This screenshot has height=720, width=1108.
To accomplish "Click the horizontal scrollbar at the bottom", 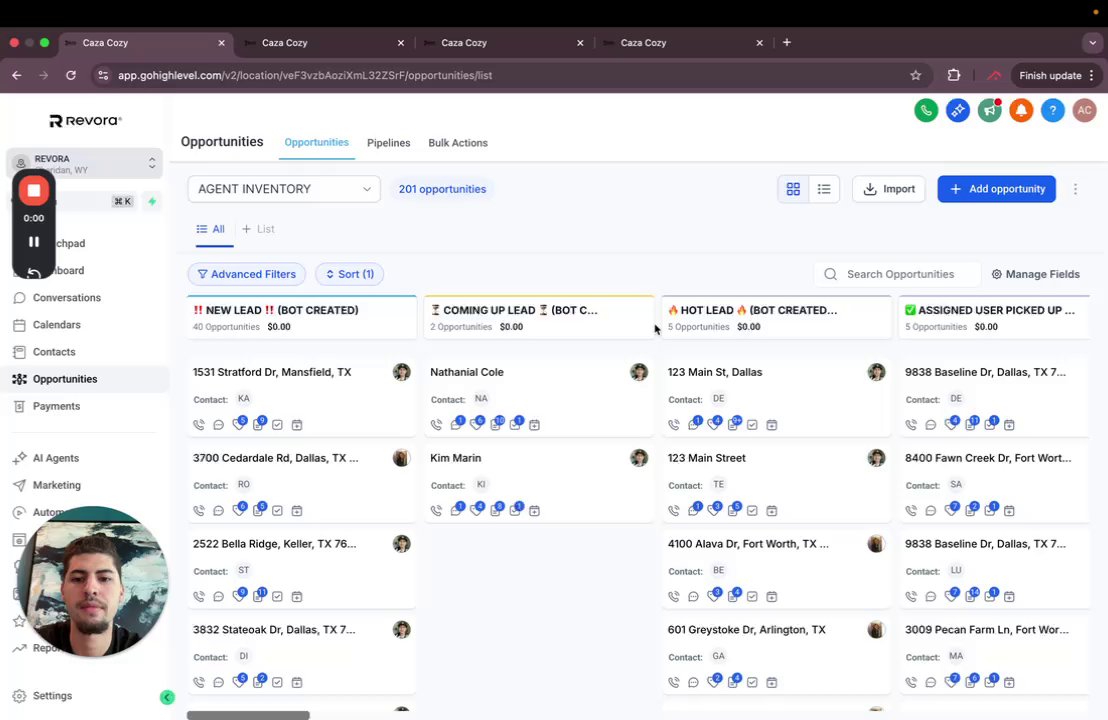I will click(x=248, y=715).
